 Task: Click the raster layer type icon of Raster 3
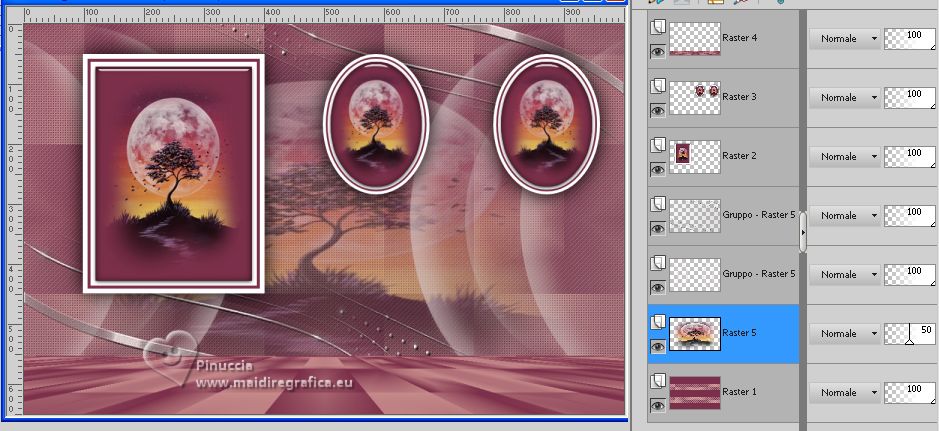(x=658, y=86)
